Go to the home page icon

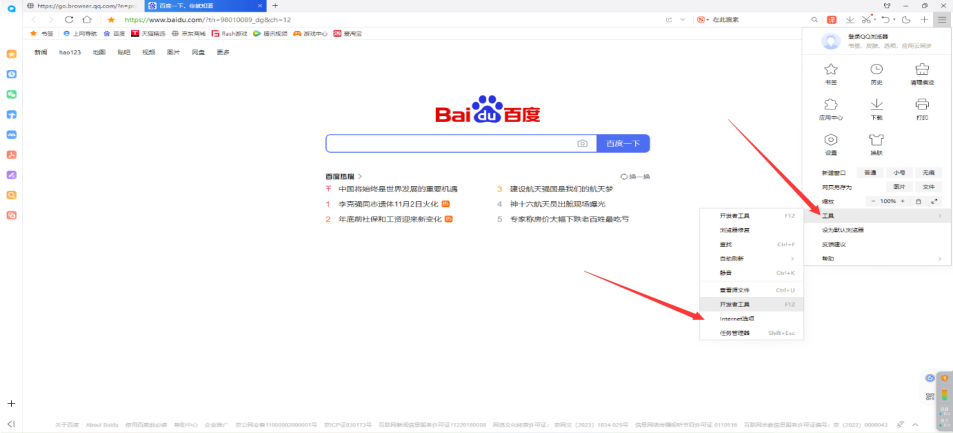87,19
